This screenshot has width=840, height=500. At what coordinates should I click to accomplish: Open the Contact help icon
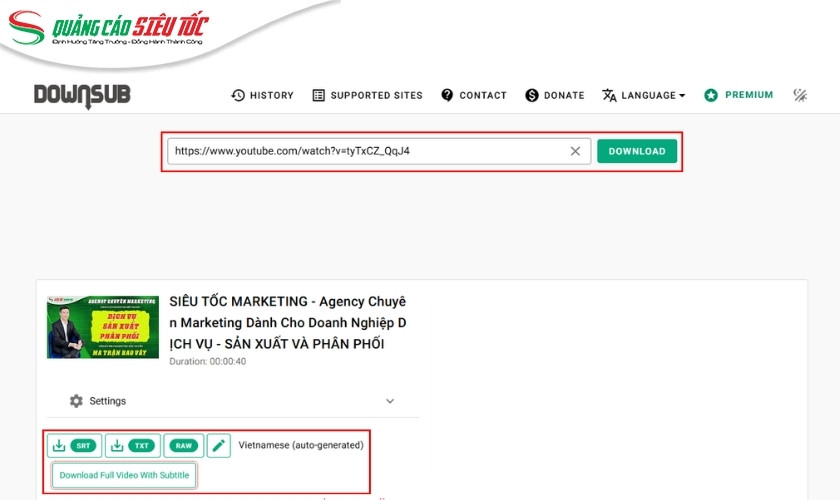coord(447,95)
